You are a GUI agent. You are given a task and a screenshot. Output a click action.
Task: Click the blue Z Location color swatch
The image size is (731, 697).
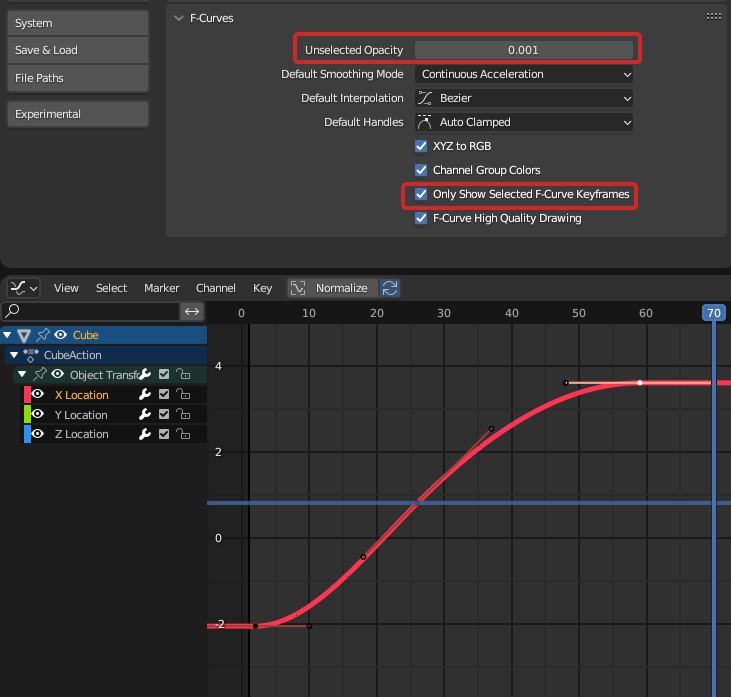pyautogui.click(x=28, y=434)
